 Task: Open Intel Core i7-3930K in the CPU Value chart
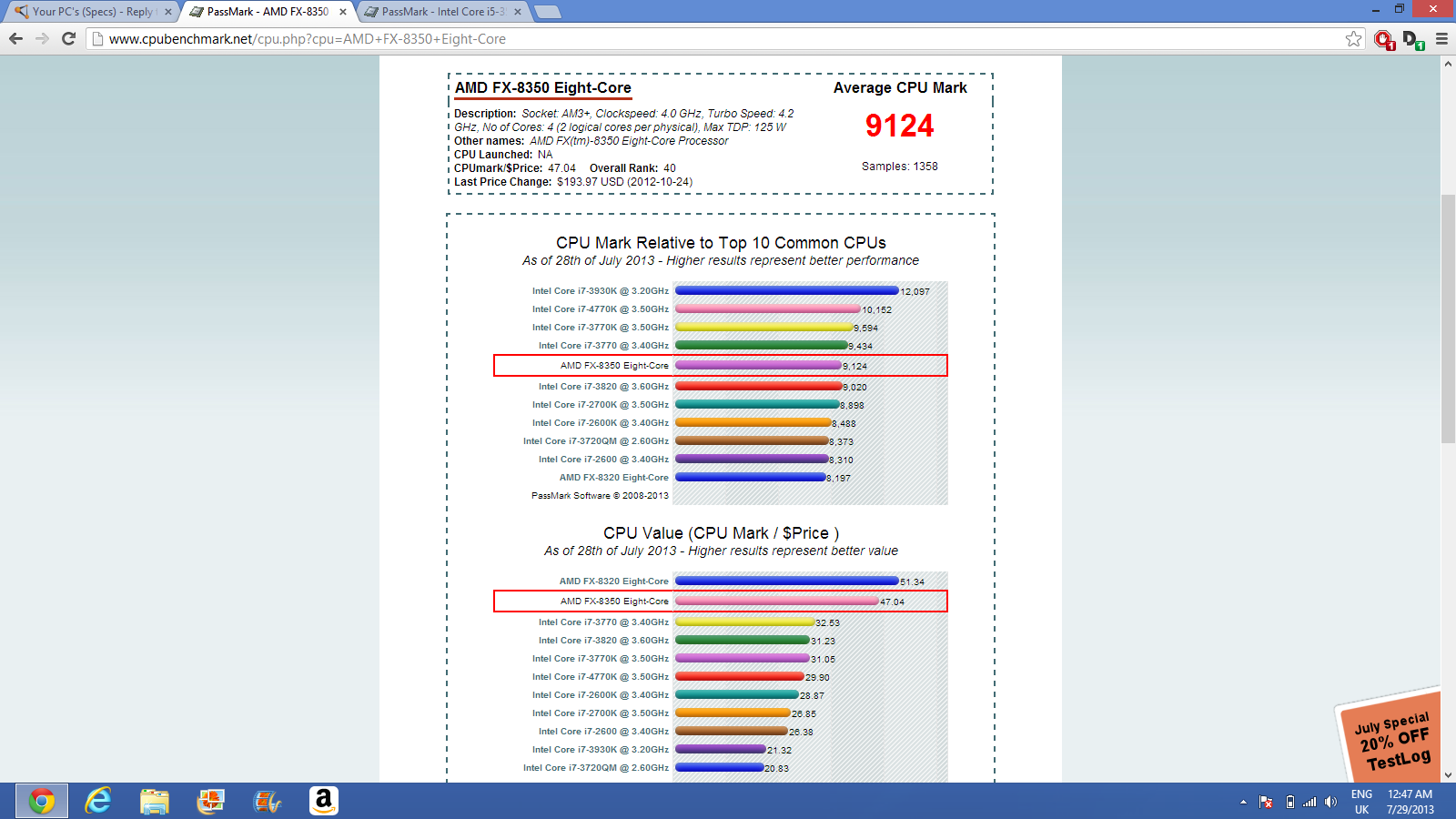[601, 750]
